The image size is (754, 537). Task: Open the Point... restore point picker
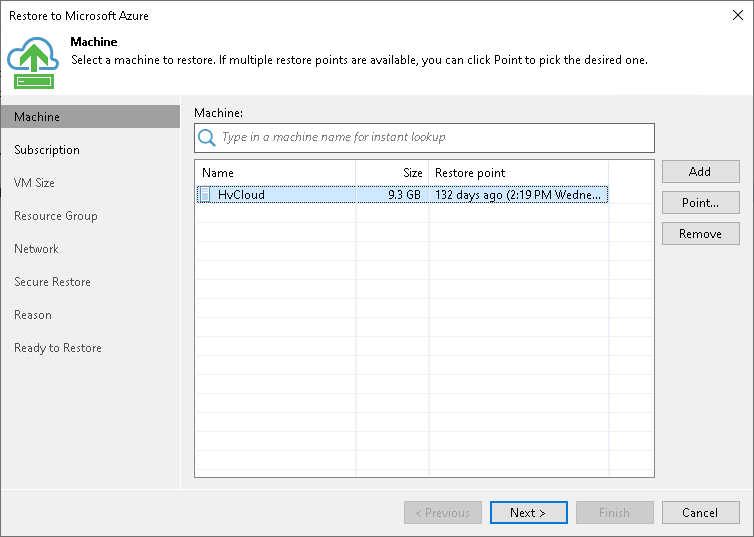point(700,203)
